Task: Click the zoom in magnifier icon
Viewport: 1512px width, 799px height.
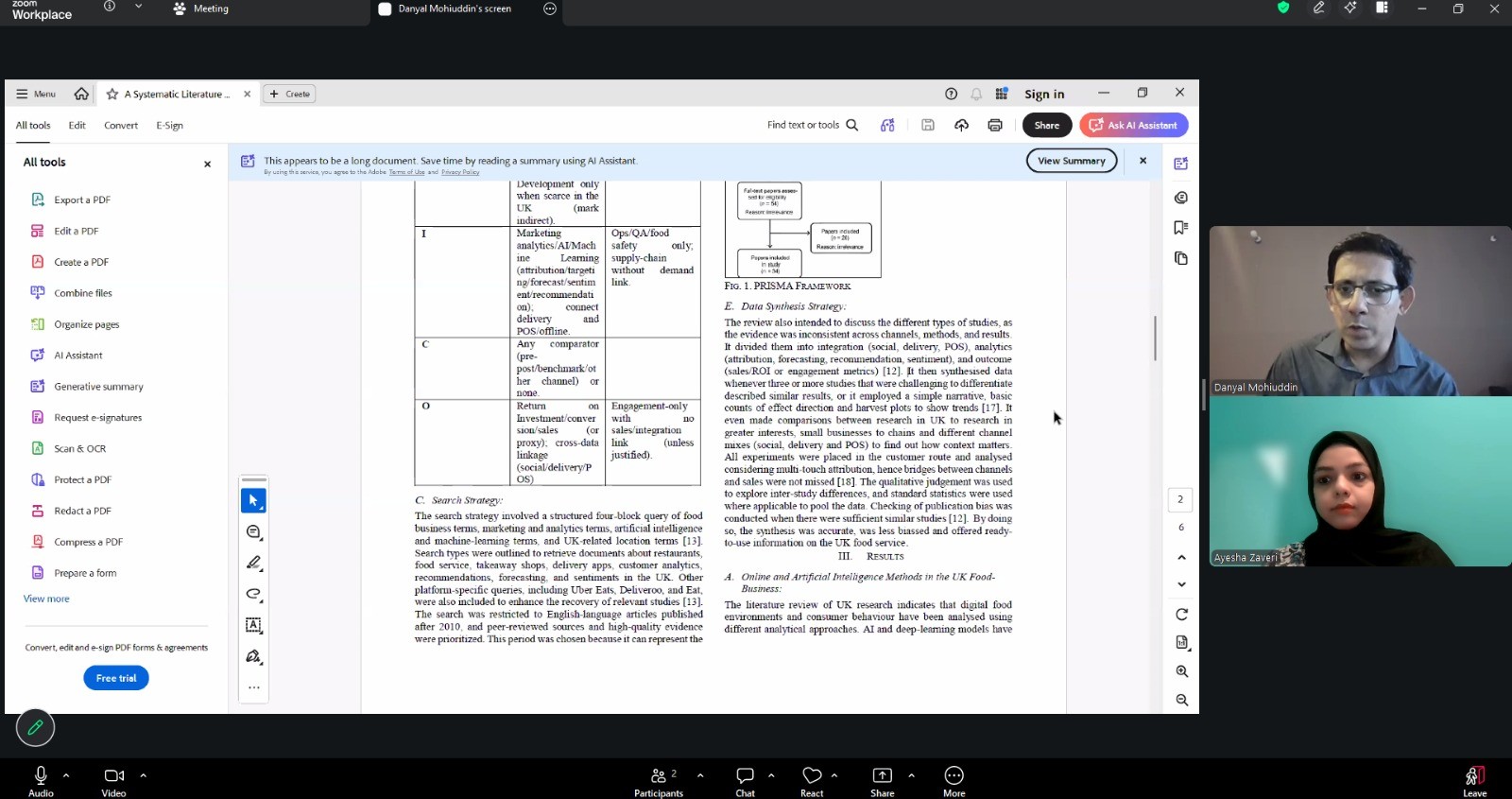Action: pyautogui.click(x=1181, y=671)
